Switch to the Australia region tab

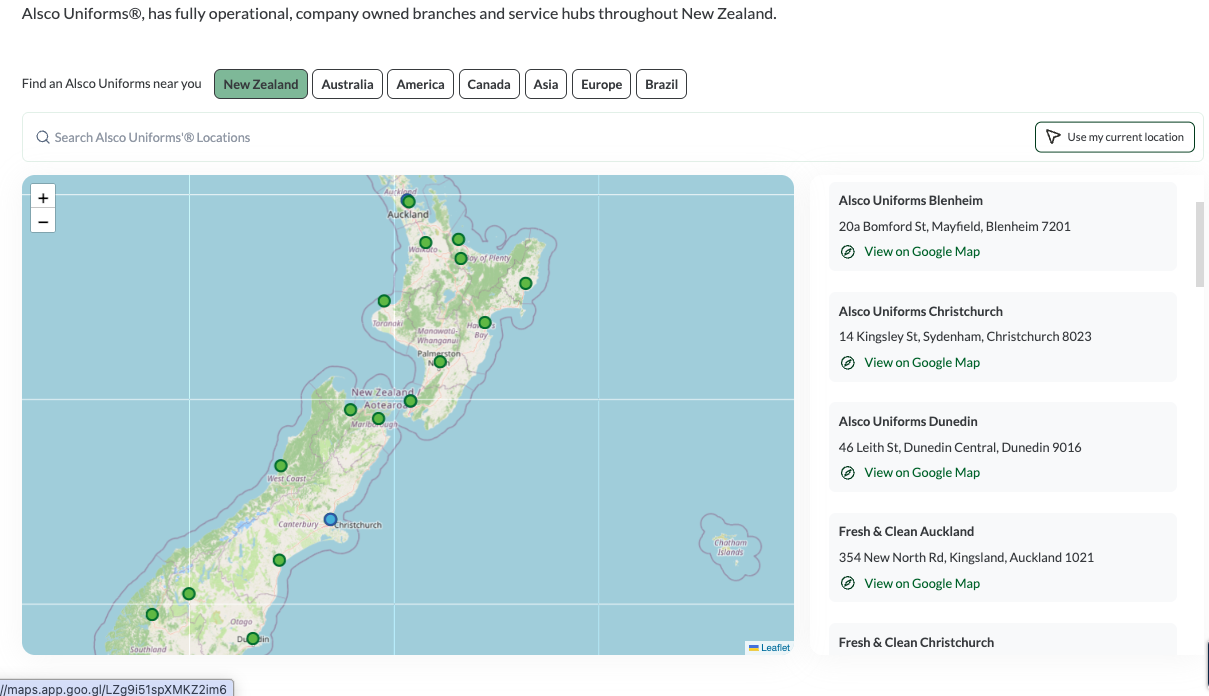347,84
